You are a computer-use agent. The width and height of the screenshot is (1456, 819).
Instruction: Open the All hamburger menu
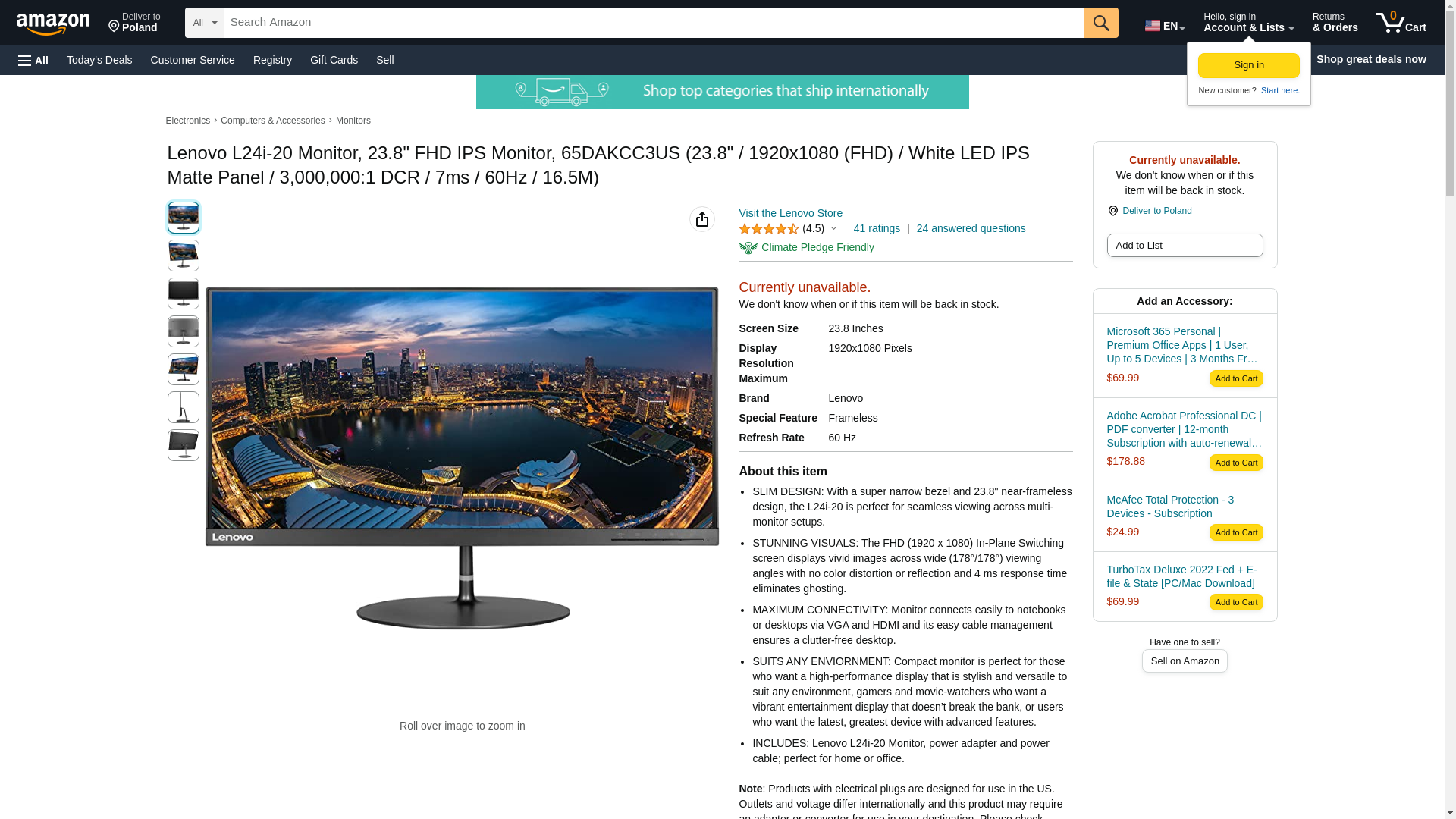click(33, 60)
